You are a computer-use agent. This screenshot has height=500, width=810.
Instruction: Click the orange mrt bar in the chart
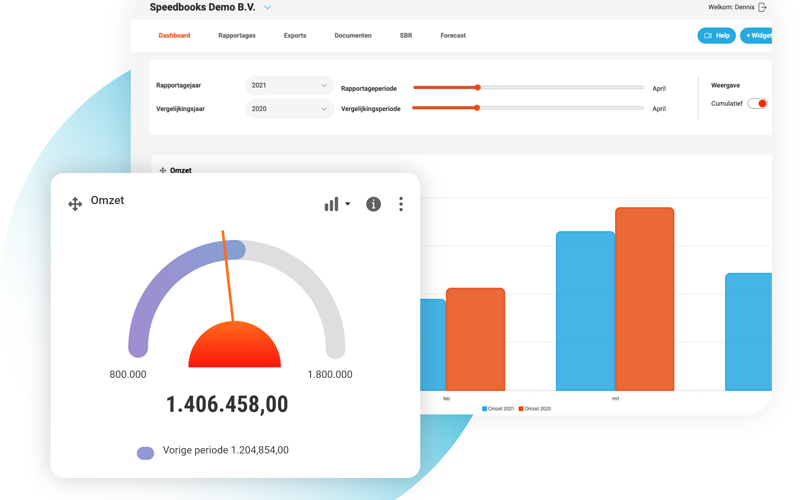tap(644, 299)
